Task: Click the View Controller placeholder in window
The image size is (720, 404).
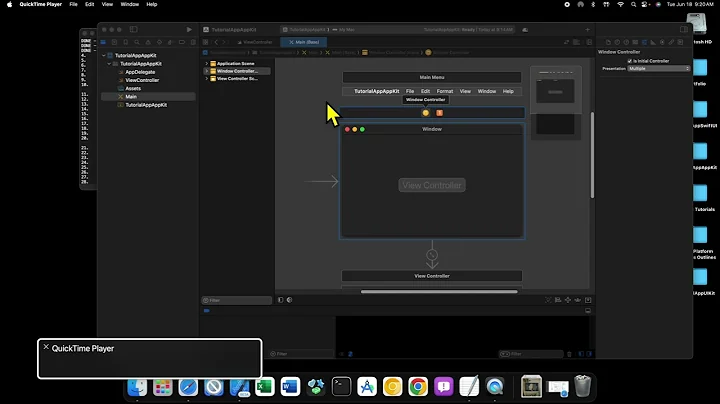Action: [432, 185]
